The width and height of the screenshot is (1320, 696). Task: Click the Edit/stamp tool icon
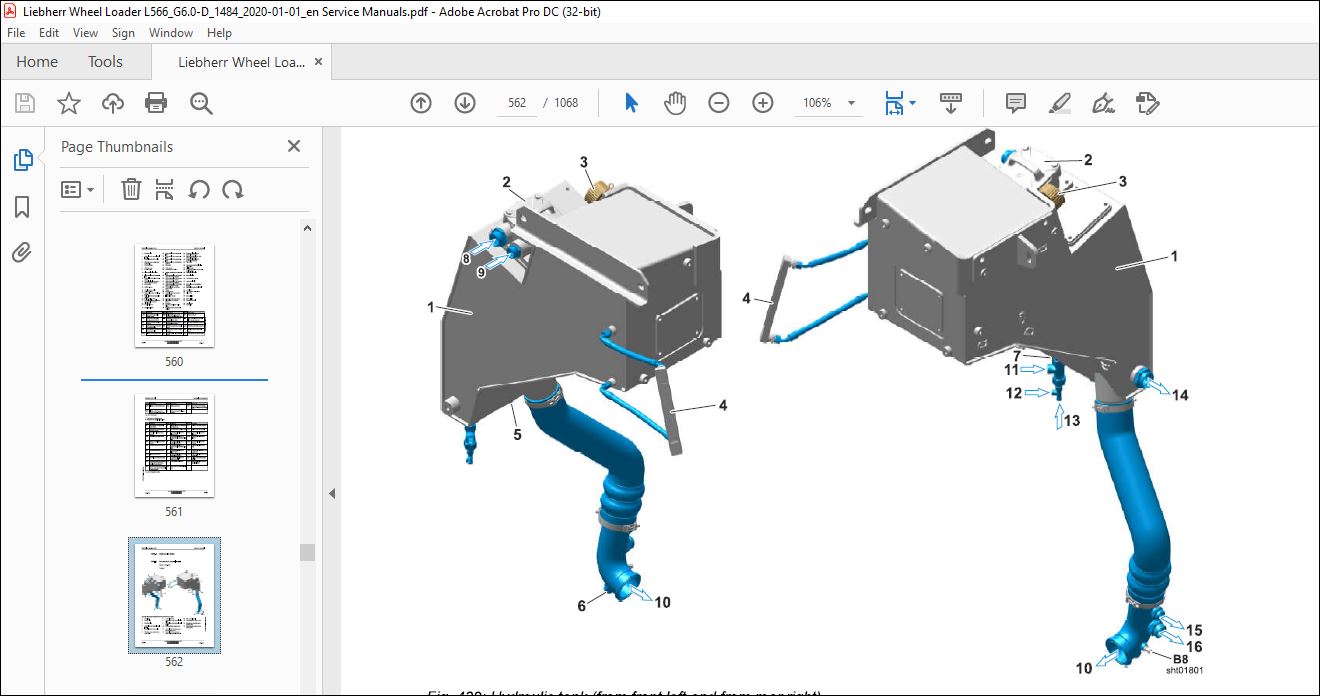[1148, 103]
